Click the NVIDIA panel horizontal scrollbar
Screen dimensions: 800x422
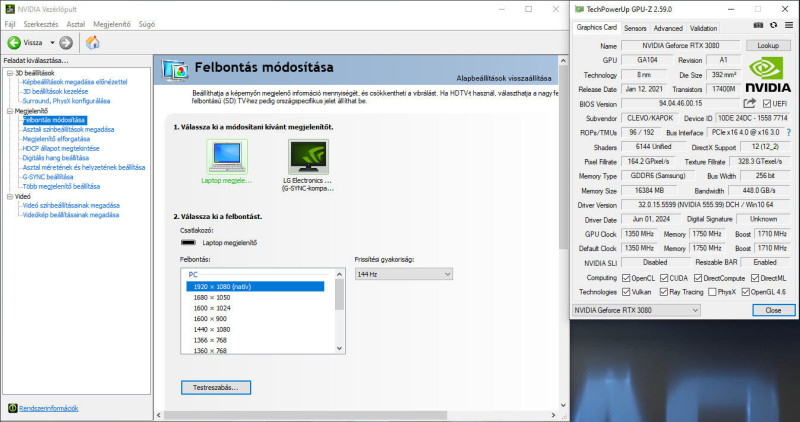(305, 415)
